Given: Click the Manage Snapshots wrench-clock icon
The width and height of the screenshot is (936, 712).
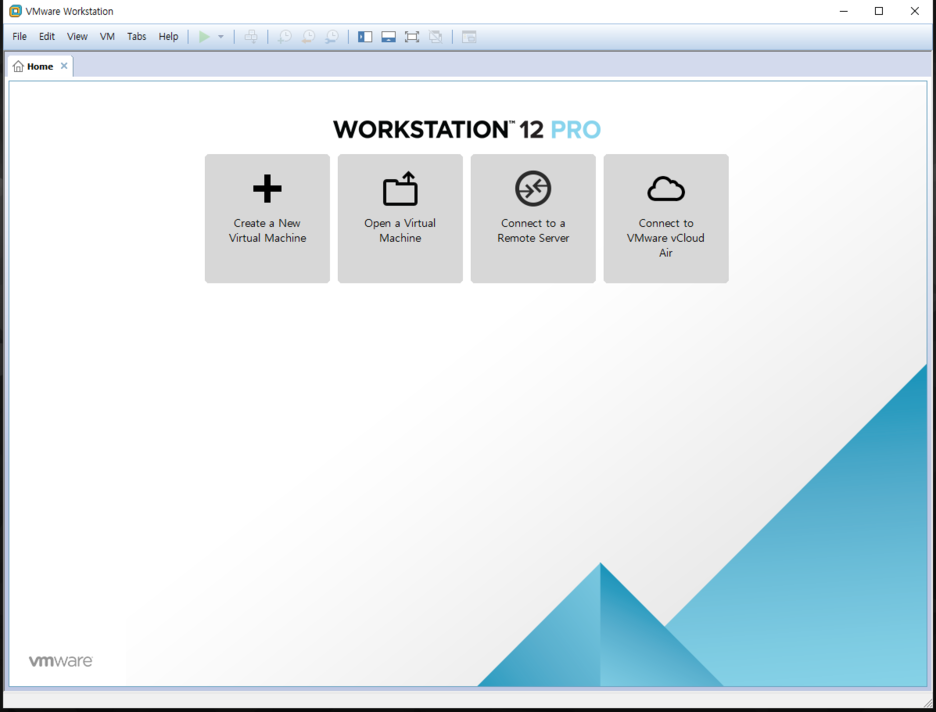Looking at the screenshot, I should coord(331,37).
